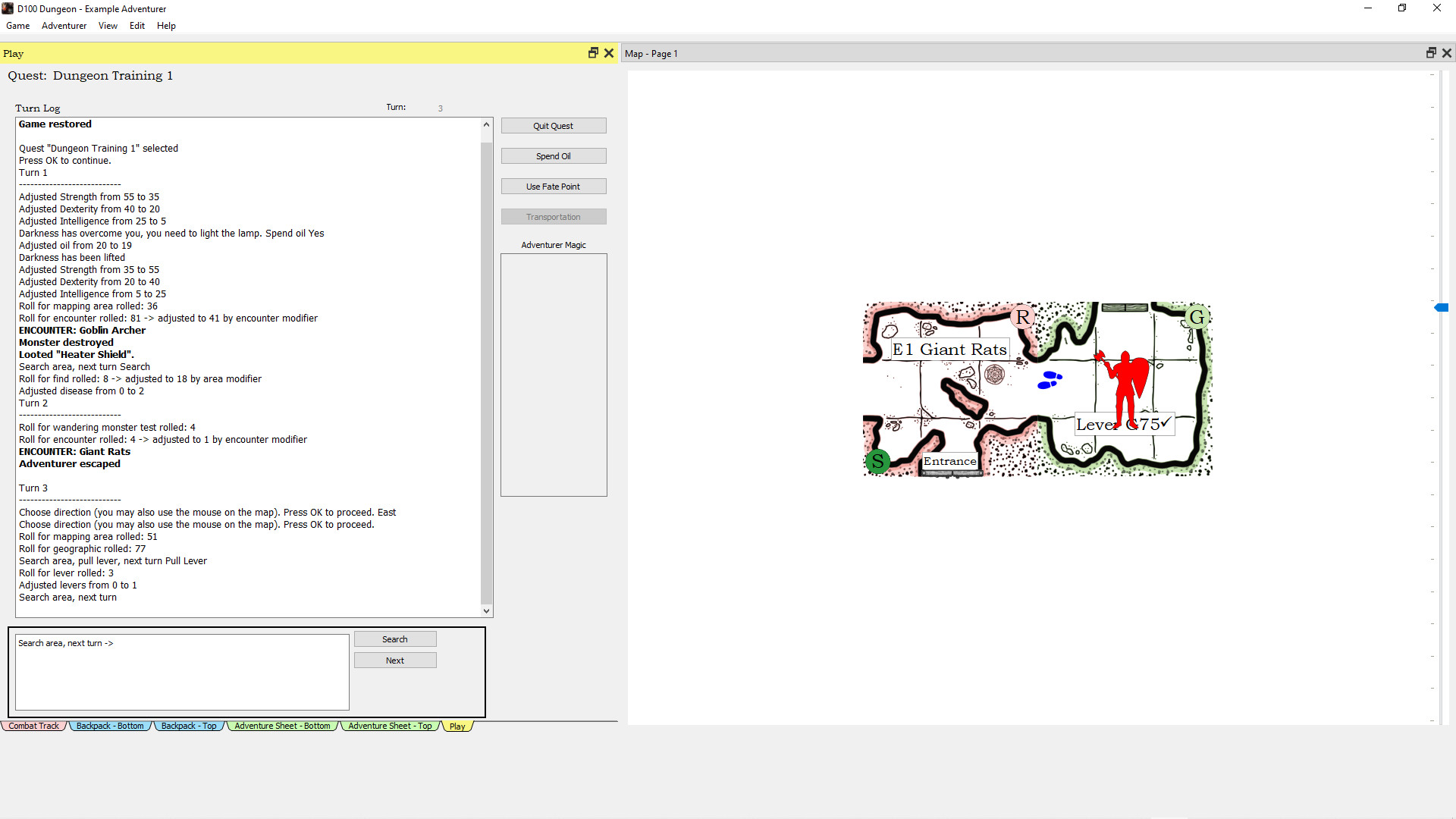
Task: Click the green S start marker
Action: (x=877, y=461)
